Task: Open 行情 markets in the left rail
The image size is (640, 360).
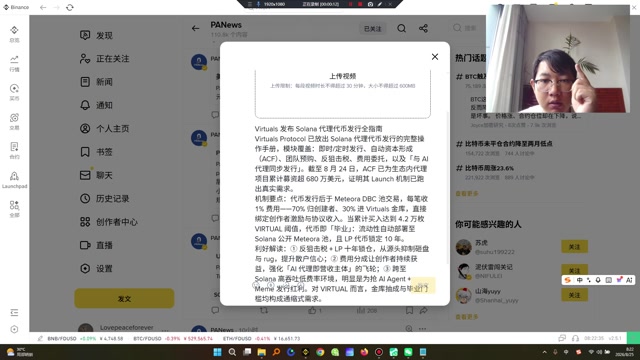Action: 14,63
